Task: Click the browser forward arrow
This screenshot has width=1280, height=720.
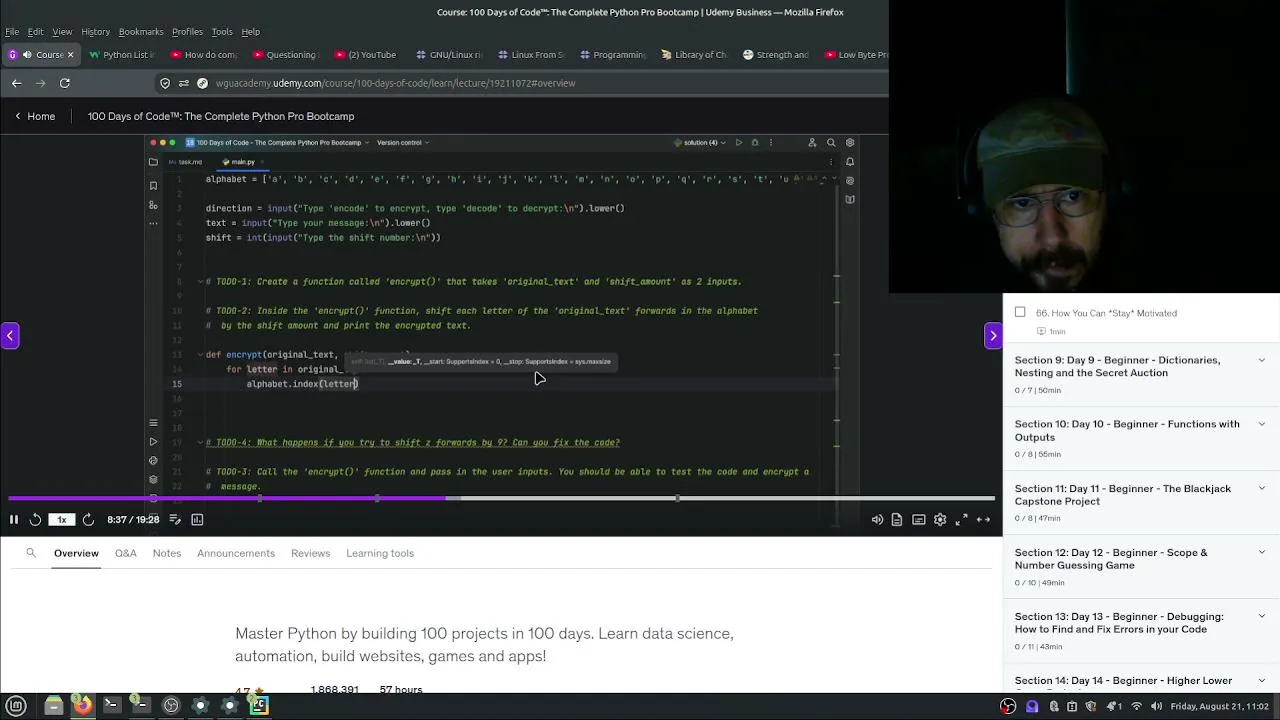Action: pos(40,83)
